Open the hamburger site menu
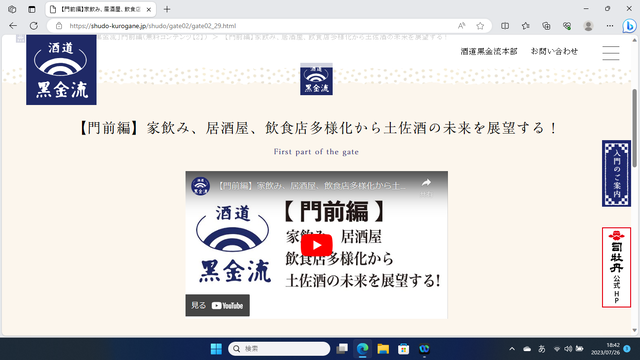640x360 pixels. pyautogui.click(x=611, y=53)
